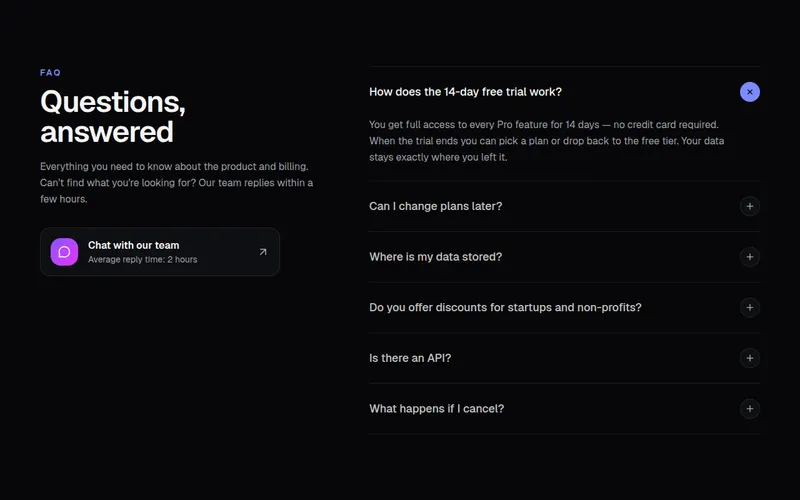
Task: Select the 'Can I change plans later?' question
Action: pyautogui.click(x=435, y=206)
